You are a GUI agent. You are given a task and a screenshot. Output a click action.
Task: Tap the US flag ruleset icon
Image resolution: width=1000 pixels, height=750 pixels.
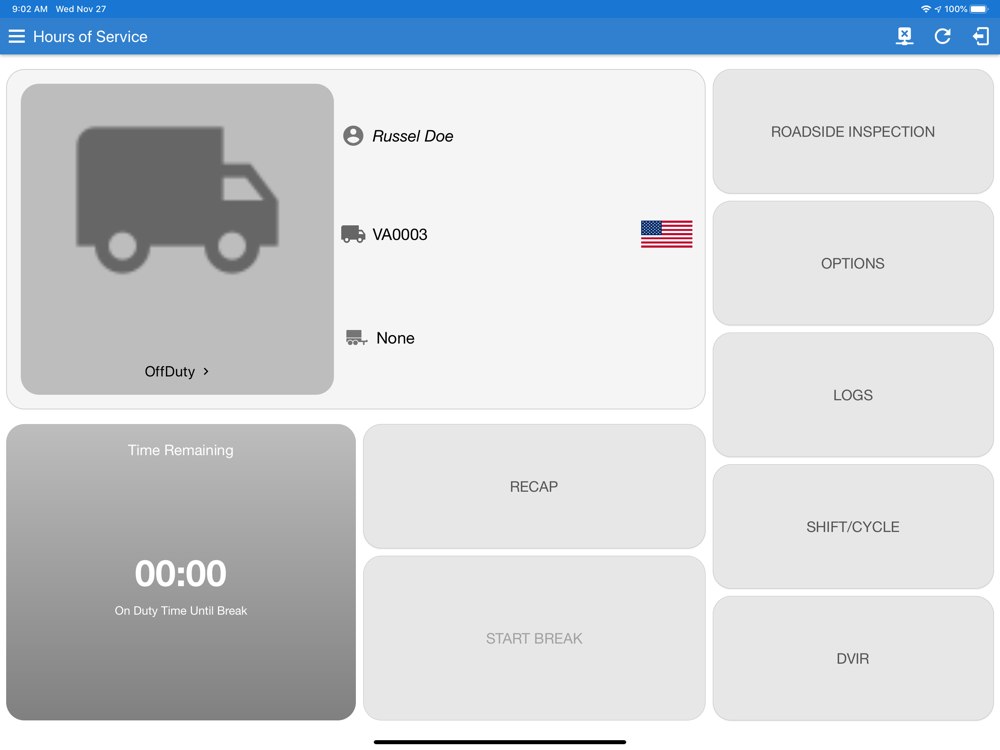(x=666, y=234)
